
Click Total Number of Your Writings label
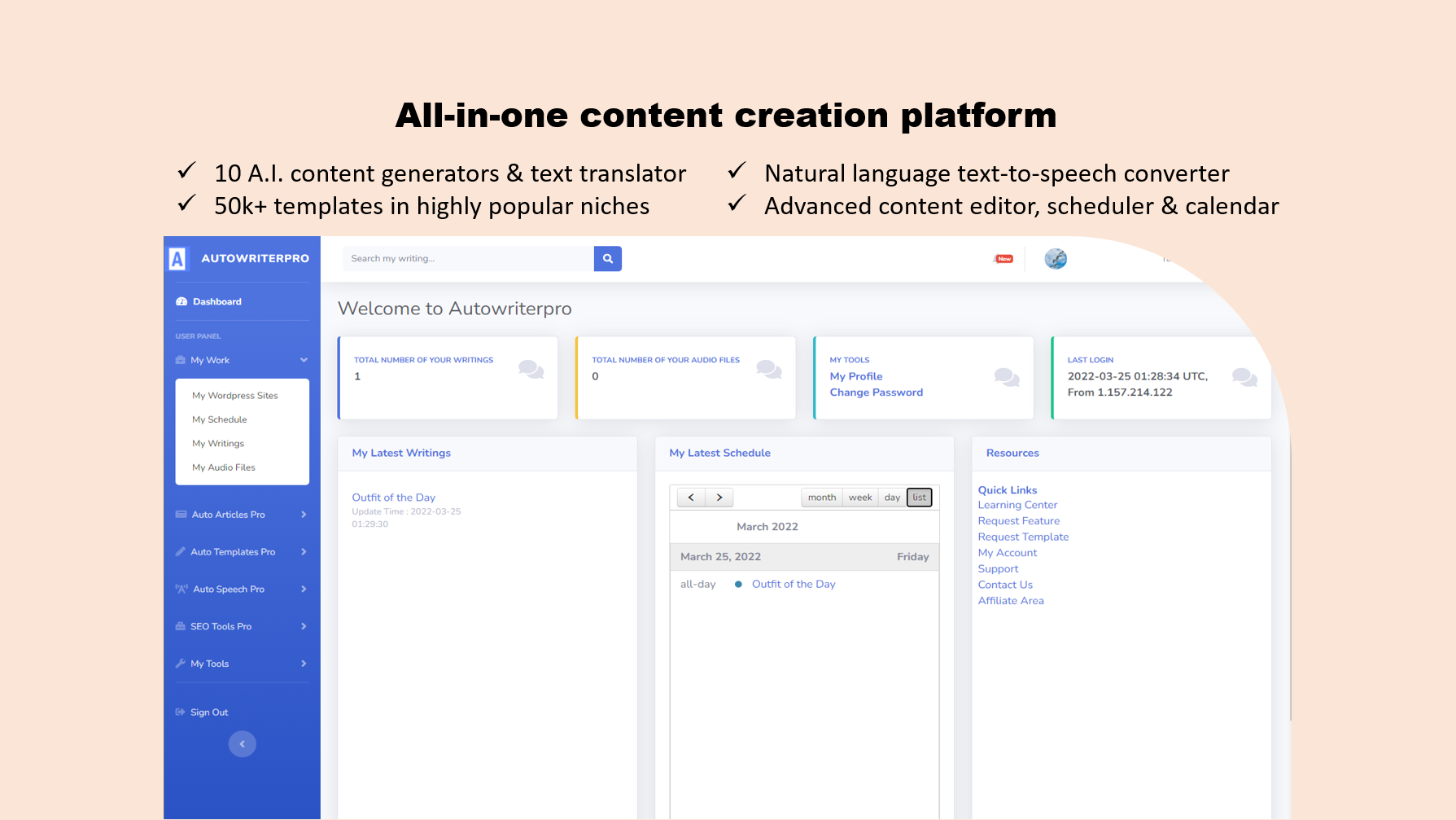(423, 360)
